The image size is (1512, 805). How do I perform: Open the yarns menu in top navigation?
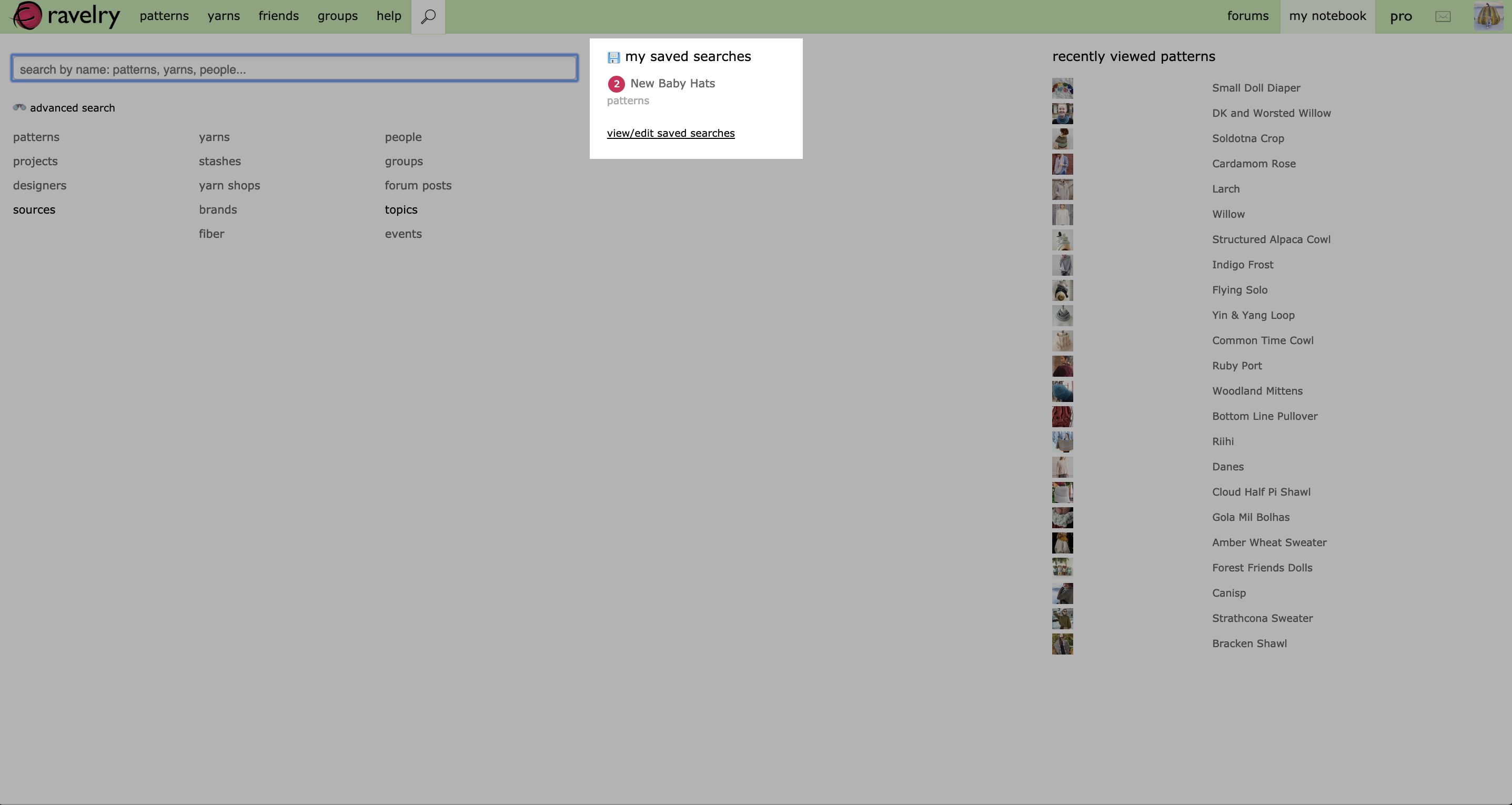[x=224, y=16]
